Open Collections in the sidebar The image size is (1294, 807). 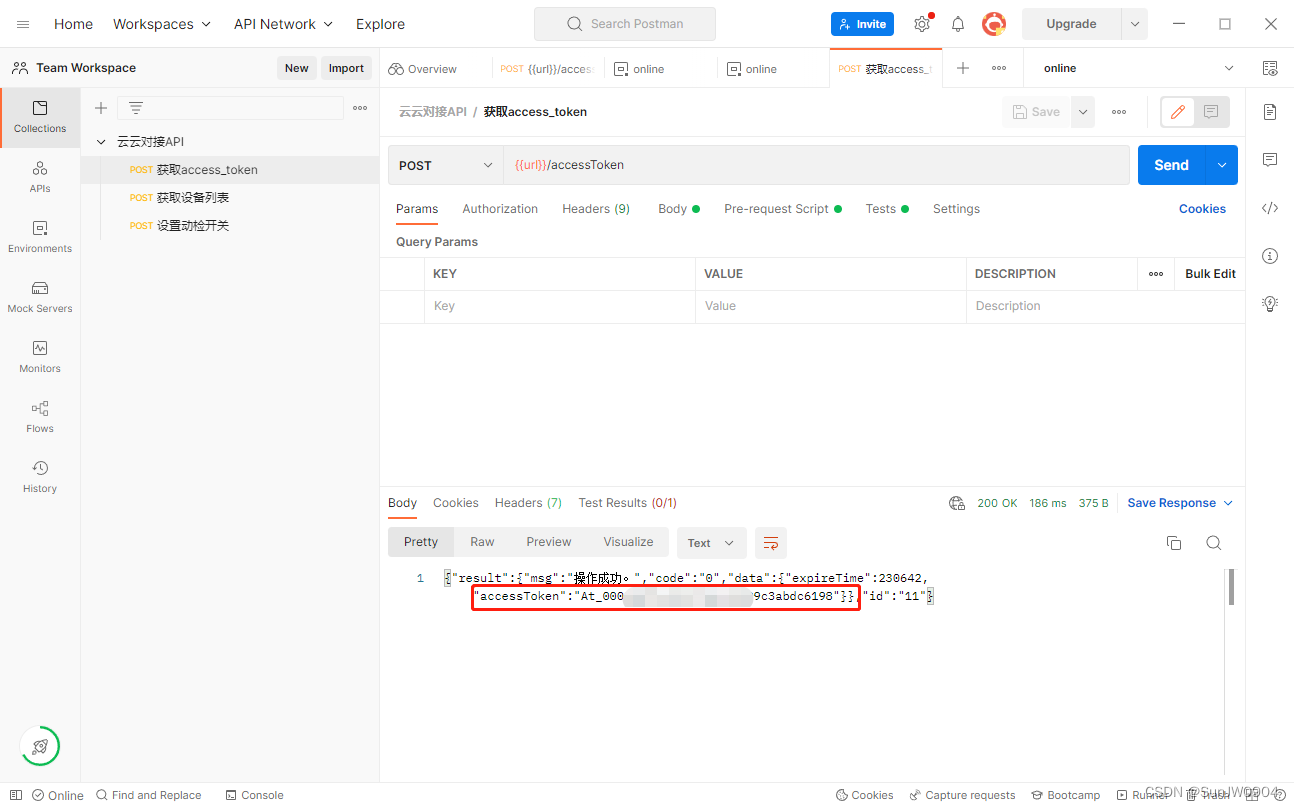click(x=40, y=117)
